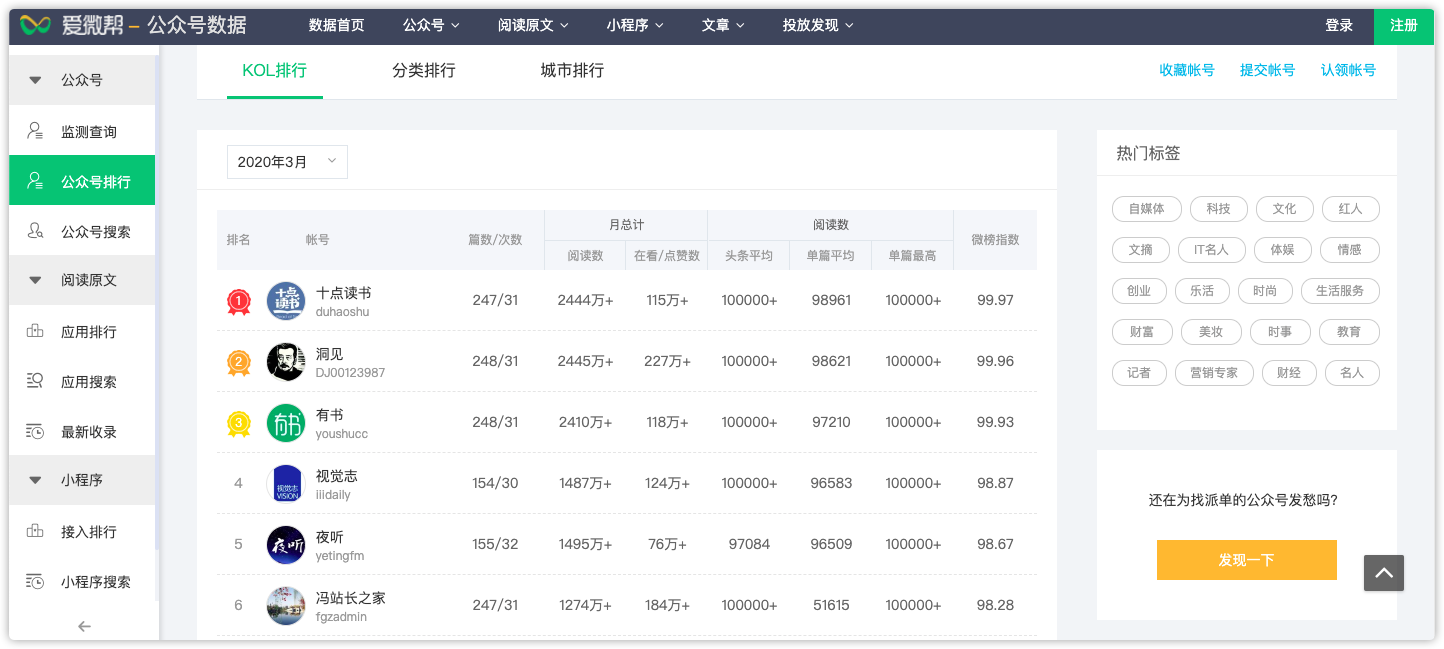Click the yellow 发现一下 button
Screen dimensions: 1444x649
(1246, 560)
